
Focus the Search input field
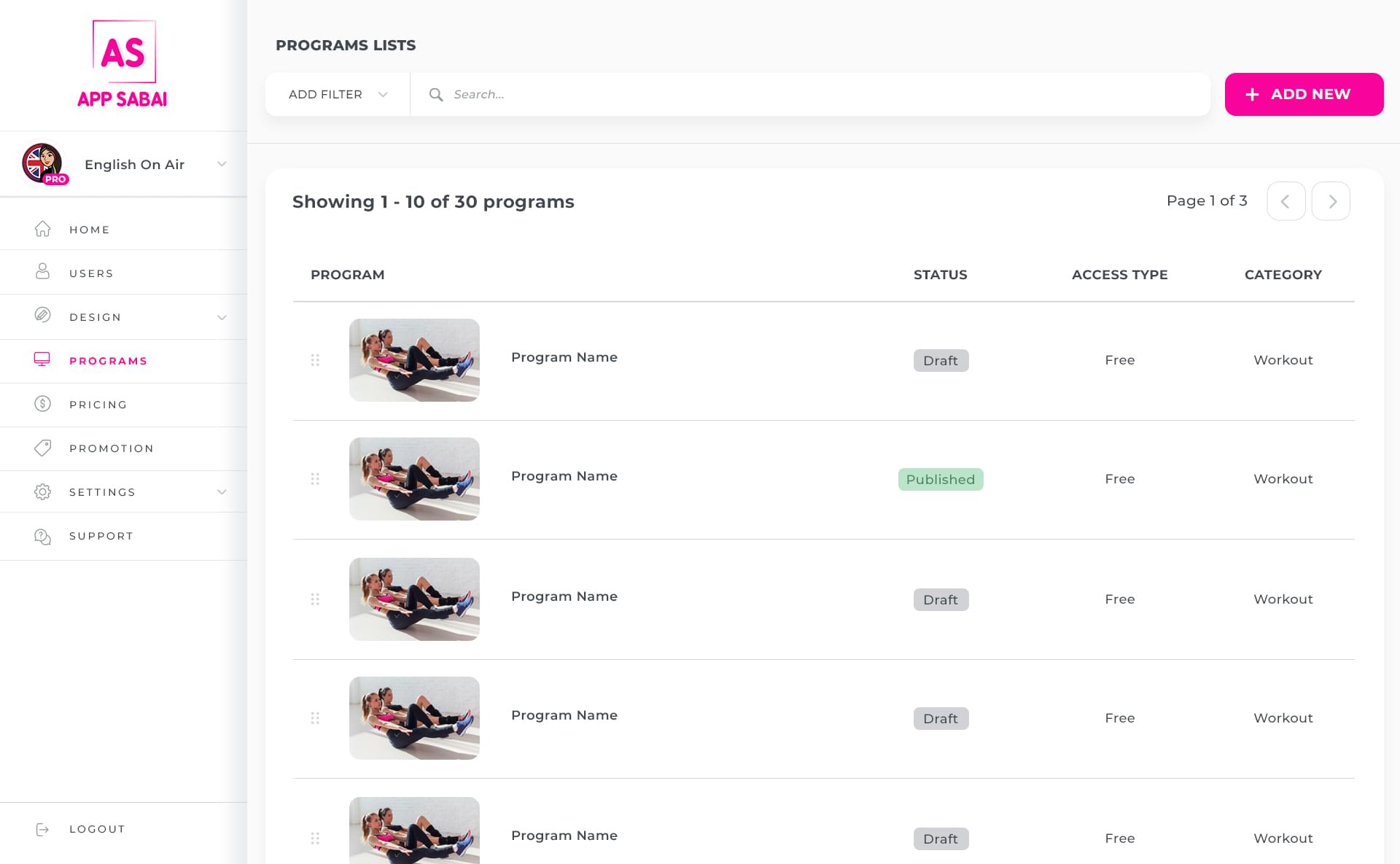click(x=810, y=94)
